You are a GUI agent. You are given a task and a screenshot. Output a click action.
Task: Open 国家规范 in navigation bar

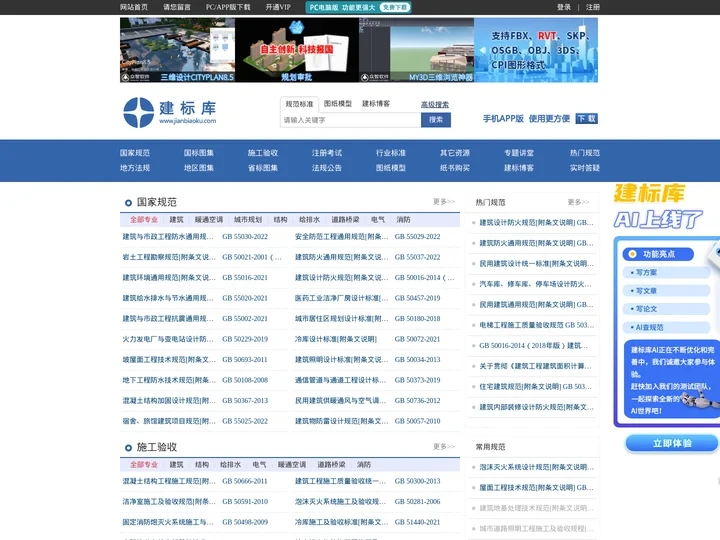135,153
